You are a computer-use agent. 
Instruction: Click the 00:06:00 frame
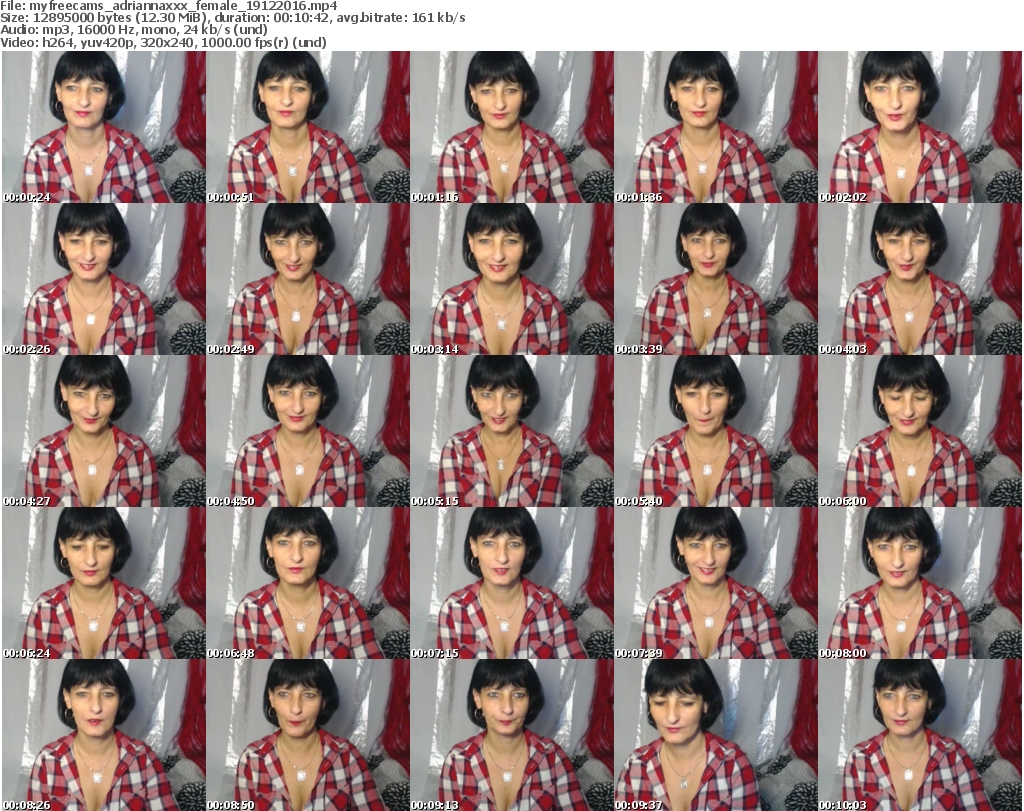(x=919, y=431)
